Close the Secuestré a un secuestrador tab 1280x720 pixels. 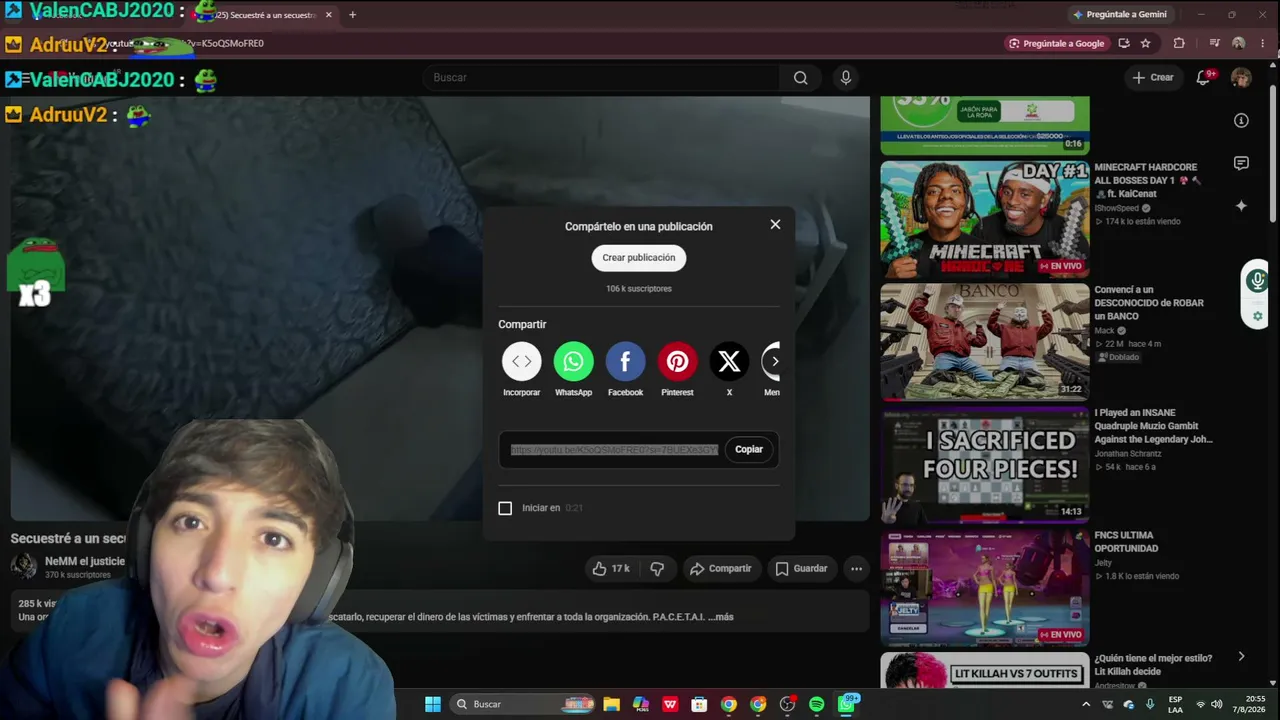(328, 15)
